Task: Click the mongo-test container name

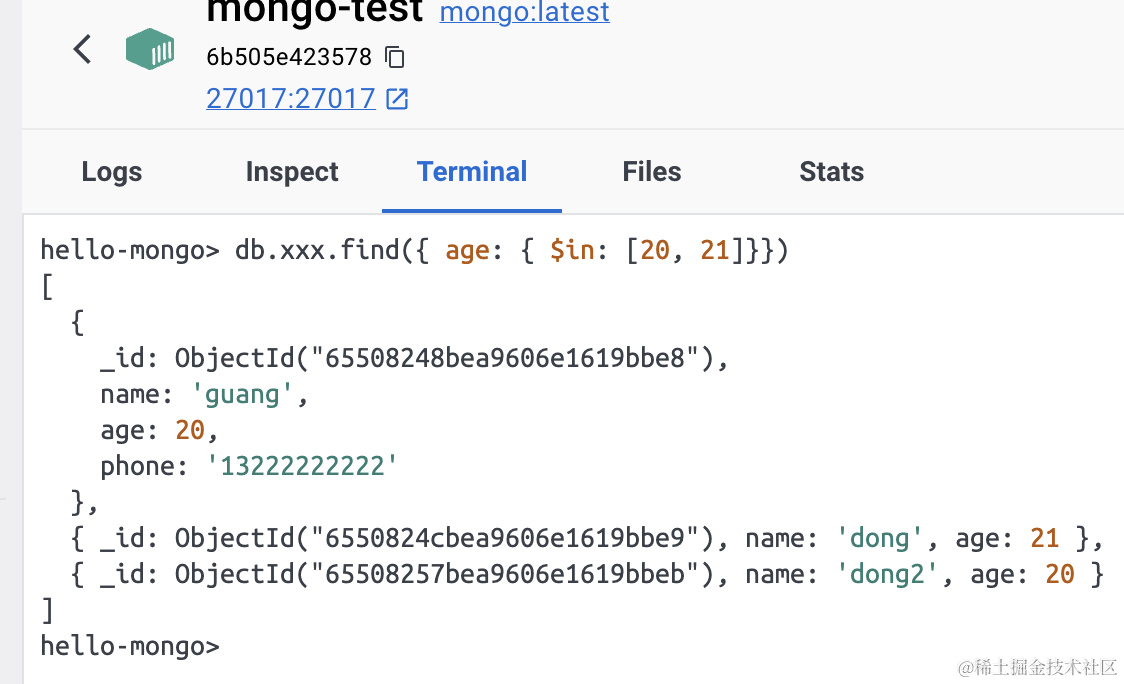Action: point(315,12)
